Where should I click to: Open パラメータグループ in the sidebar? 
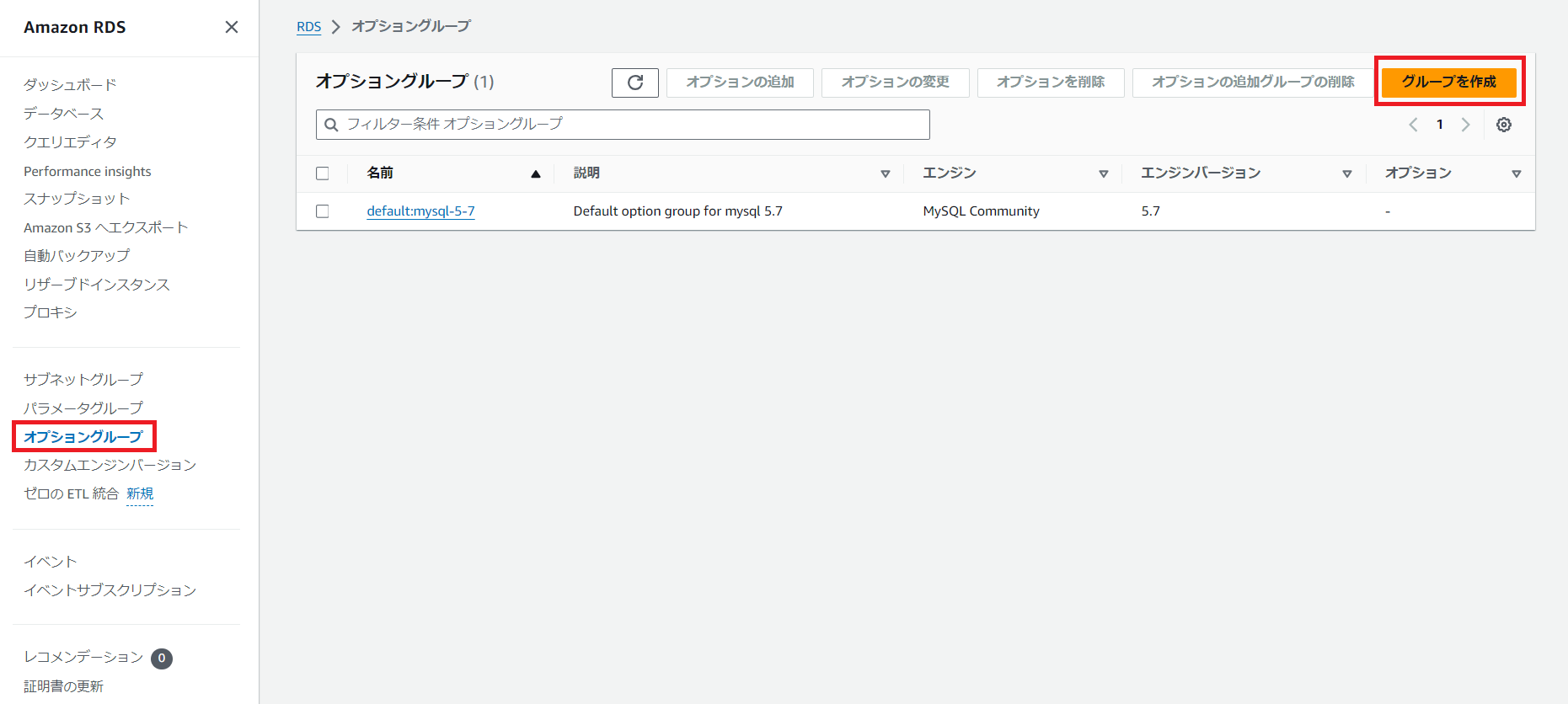click(x=83, y=408)
